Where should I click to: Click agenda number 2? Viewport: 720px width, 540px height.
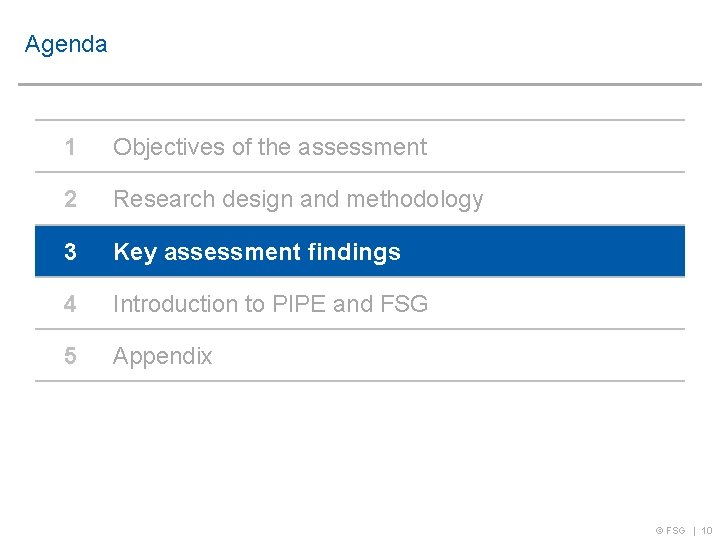tap(69, 199)
